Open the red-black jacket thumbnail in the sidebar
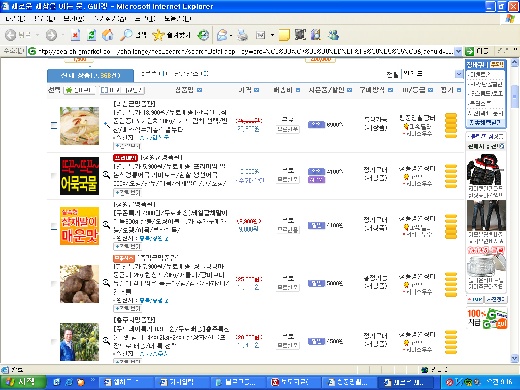Screen dimensions: 520x390 pos(486,169)
